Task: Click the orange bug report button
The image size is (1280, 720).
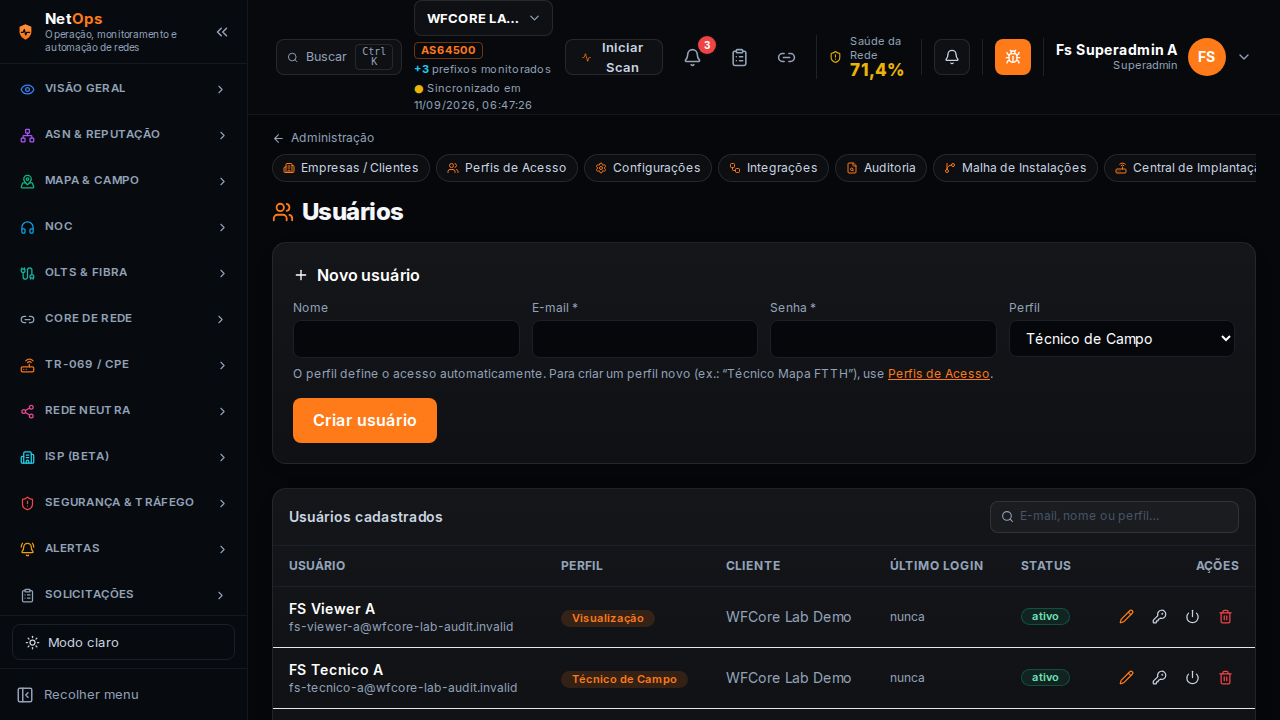Action: 1013,57
